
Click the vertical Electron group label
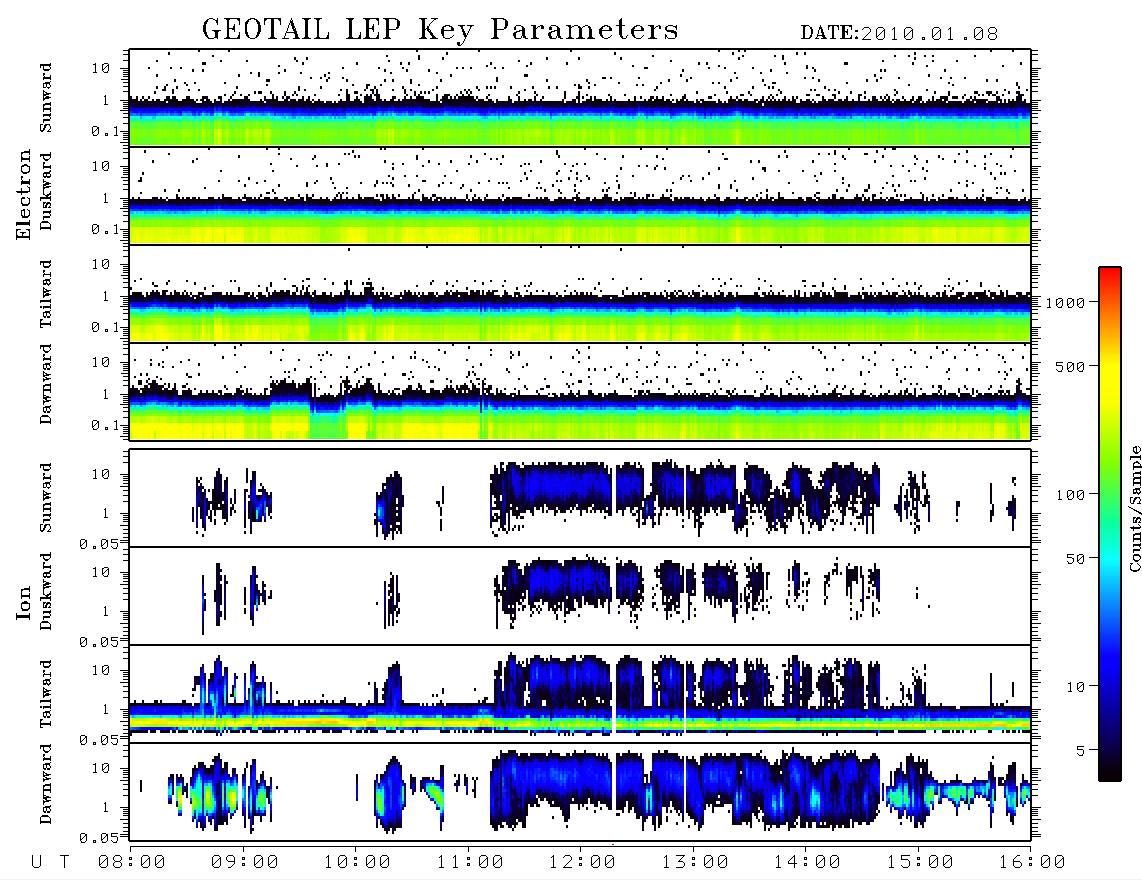pos(23,194)
